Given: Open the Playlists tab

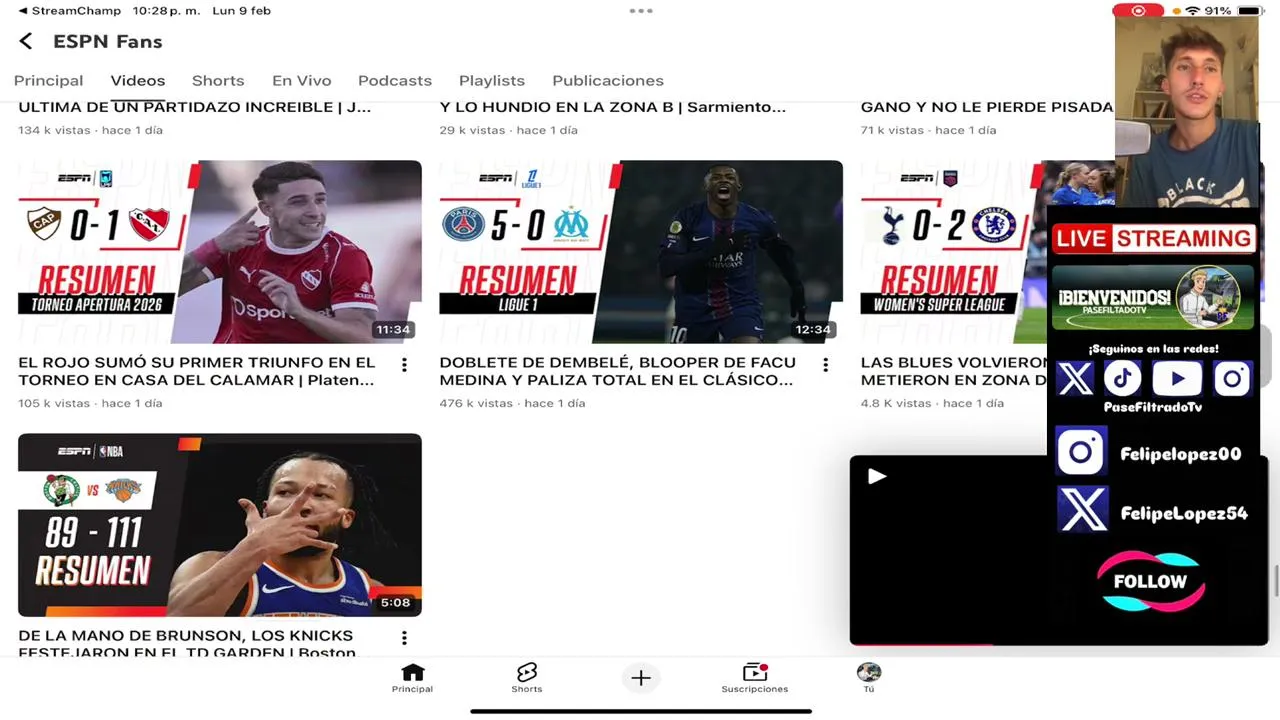Looking at the screenshot, I should pos(492,81).
